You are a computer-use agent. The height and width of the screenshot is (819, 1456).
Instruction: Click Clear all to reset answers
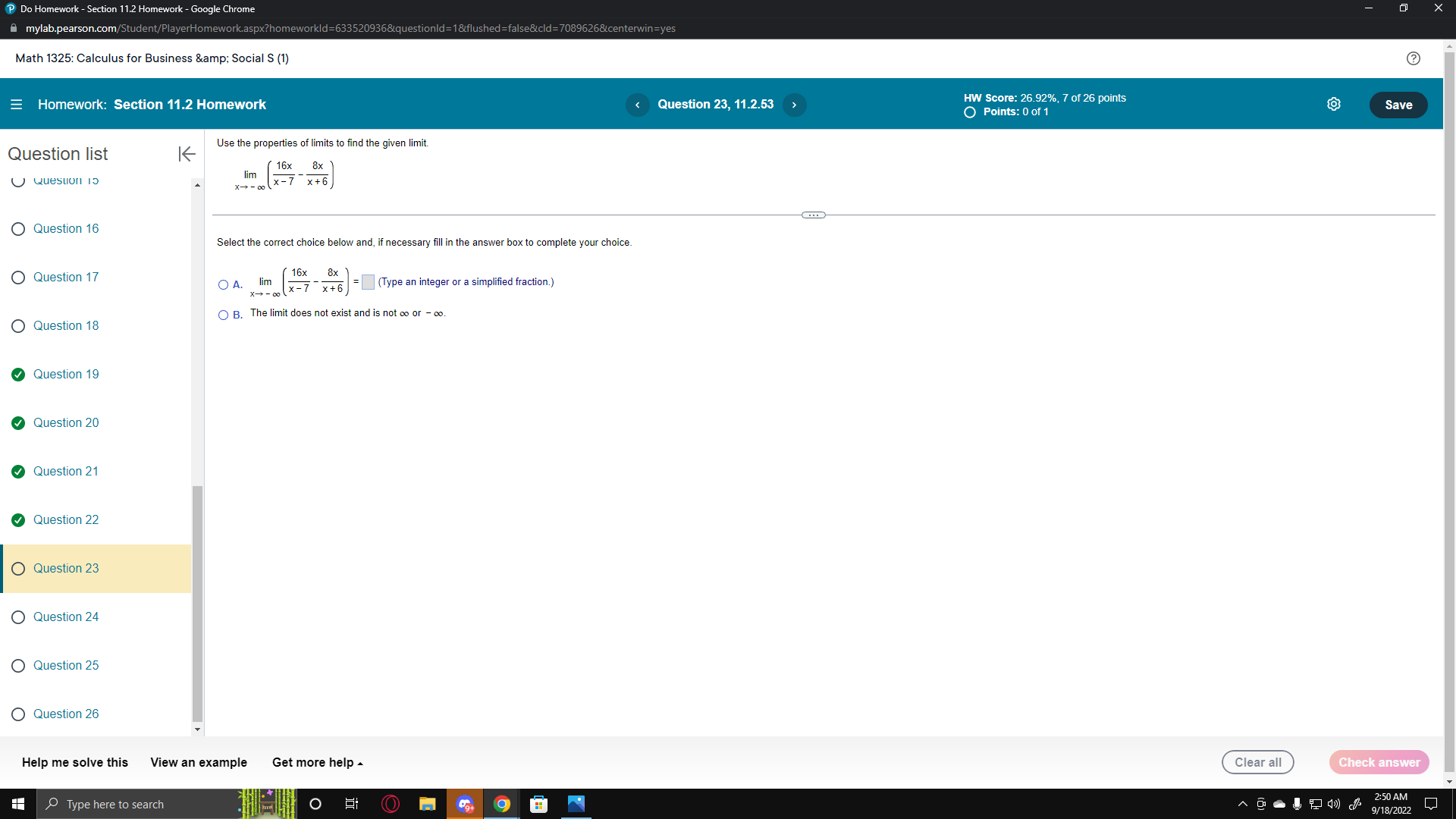1257,762
